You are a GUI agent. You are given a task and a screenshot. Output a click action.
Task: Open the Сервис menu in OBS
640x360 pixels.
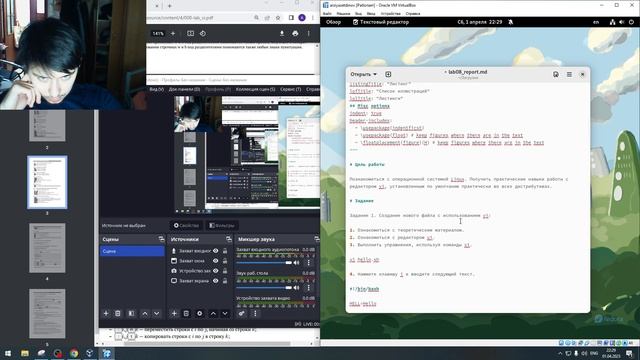291,89
